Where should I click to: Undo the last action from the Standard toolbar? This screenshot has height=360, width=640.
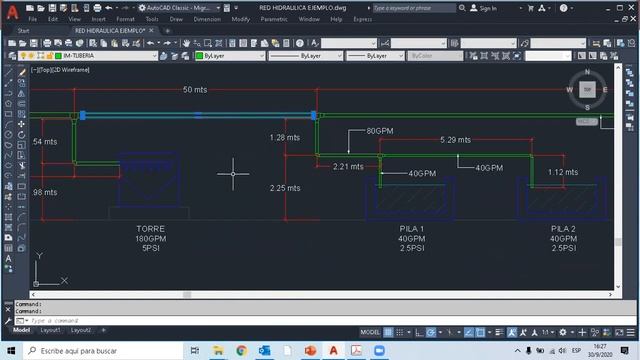151,43
